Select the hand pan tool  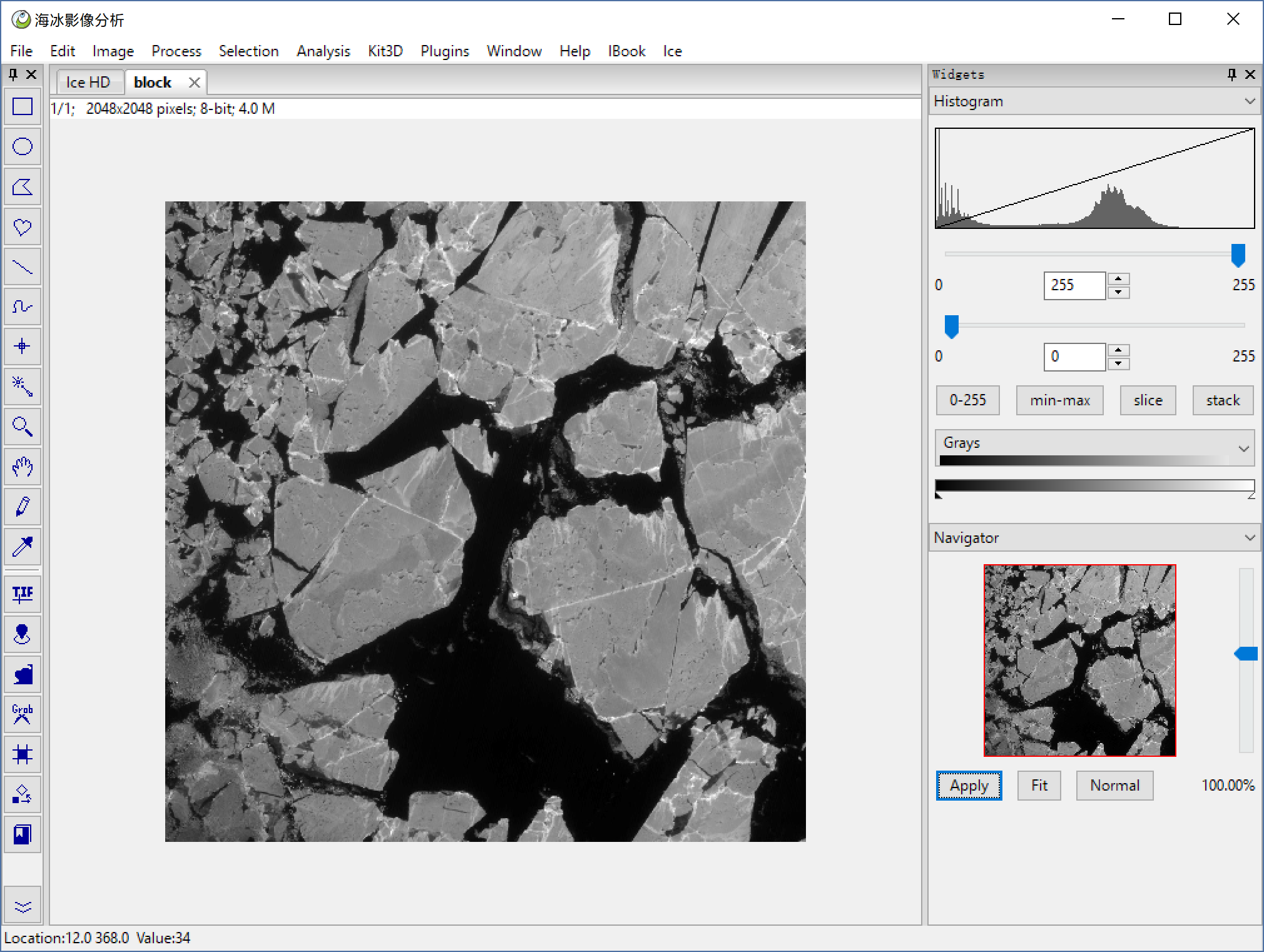pos(23,467)
